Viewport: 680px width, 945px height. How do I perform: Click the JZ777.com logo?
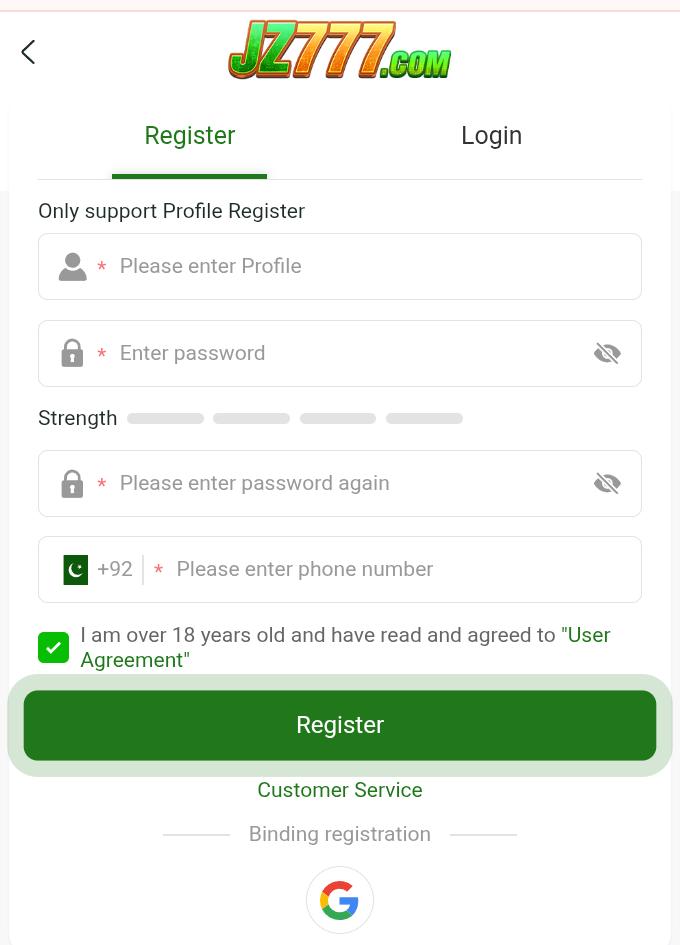tap(340, 50)
